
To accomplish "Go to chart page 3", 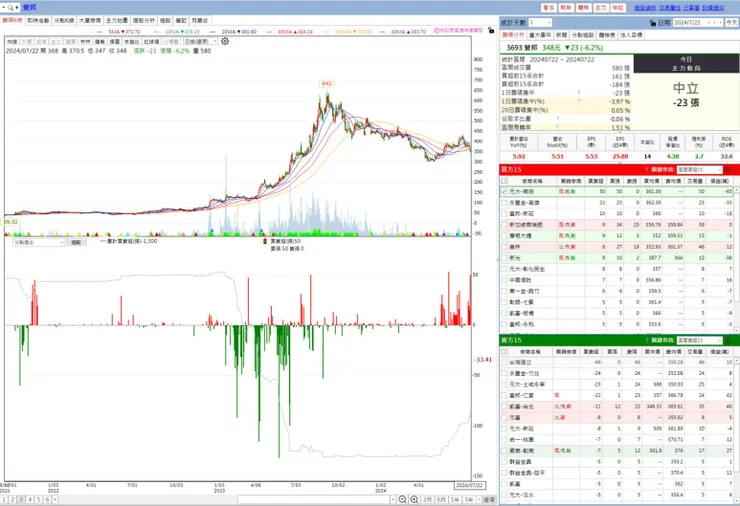I will click(x=21, y=499).
